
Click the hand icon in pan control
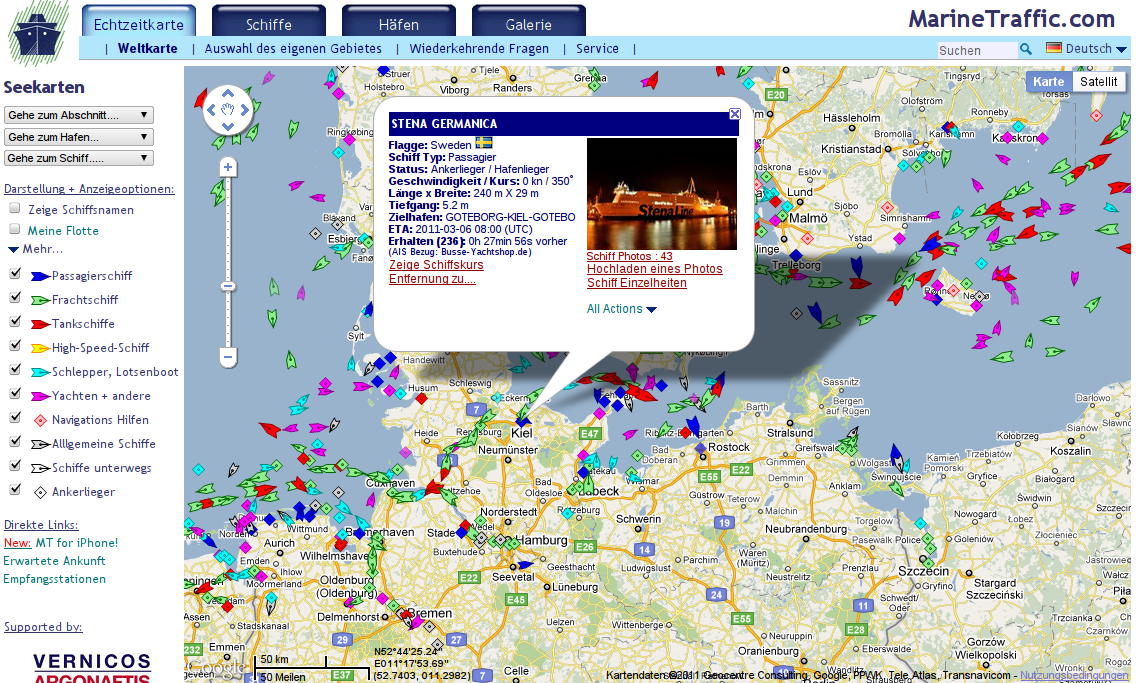(x=228, y=109)
